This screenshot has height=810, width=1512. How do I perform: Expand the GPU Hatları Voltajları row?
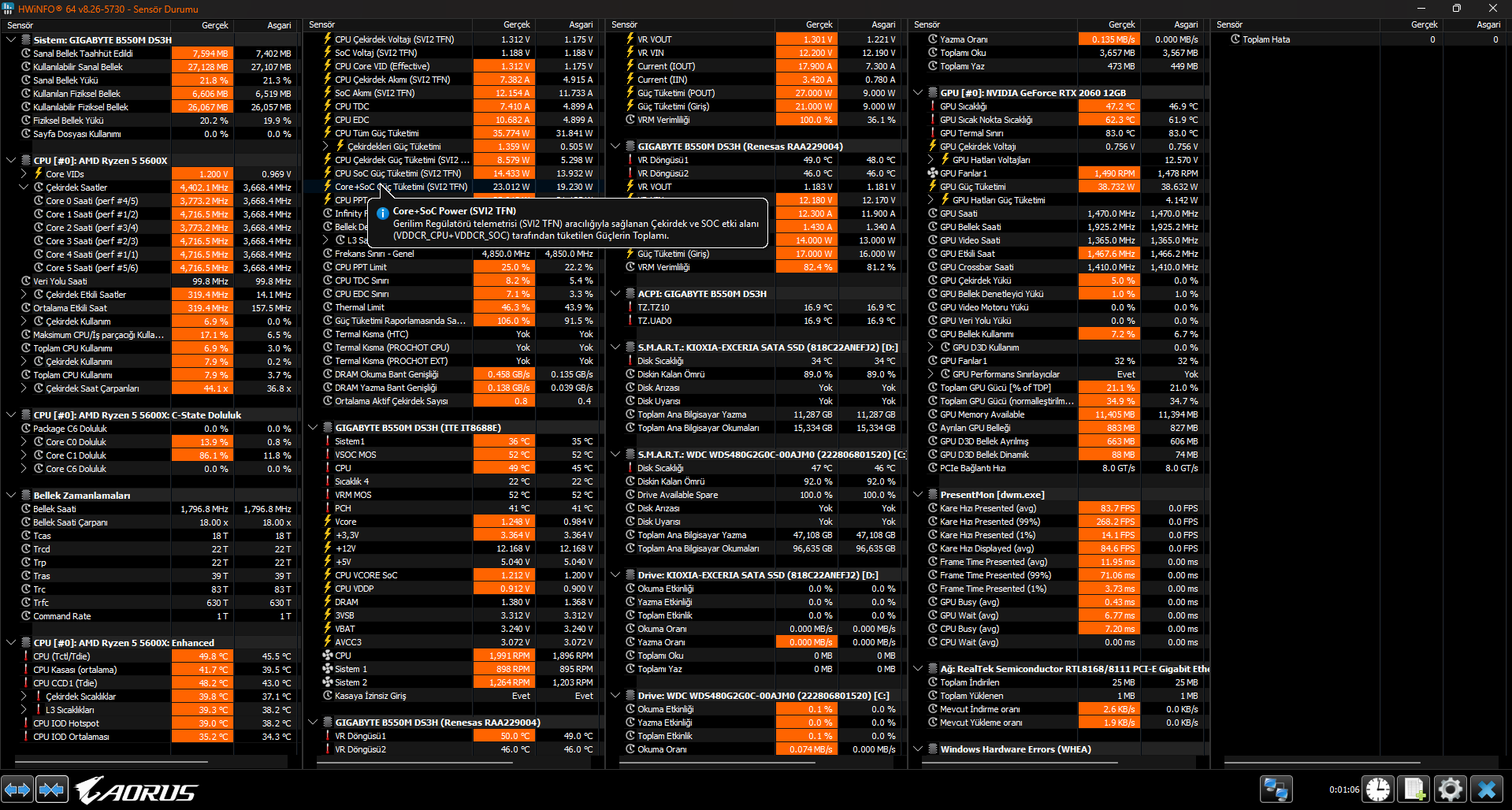click(931, 160)
